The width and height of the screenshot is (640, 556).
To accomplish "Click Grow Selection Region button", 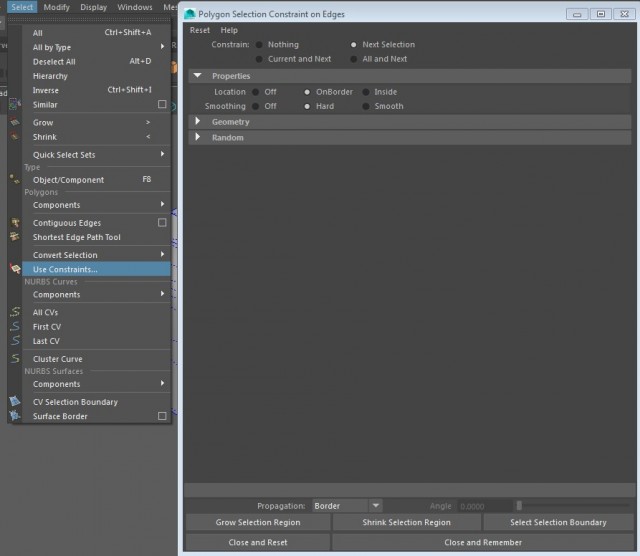I will click(x=258, y=523).
